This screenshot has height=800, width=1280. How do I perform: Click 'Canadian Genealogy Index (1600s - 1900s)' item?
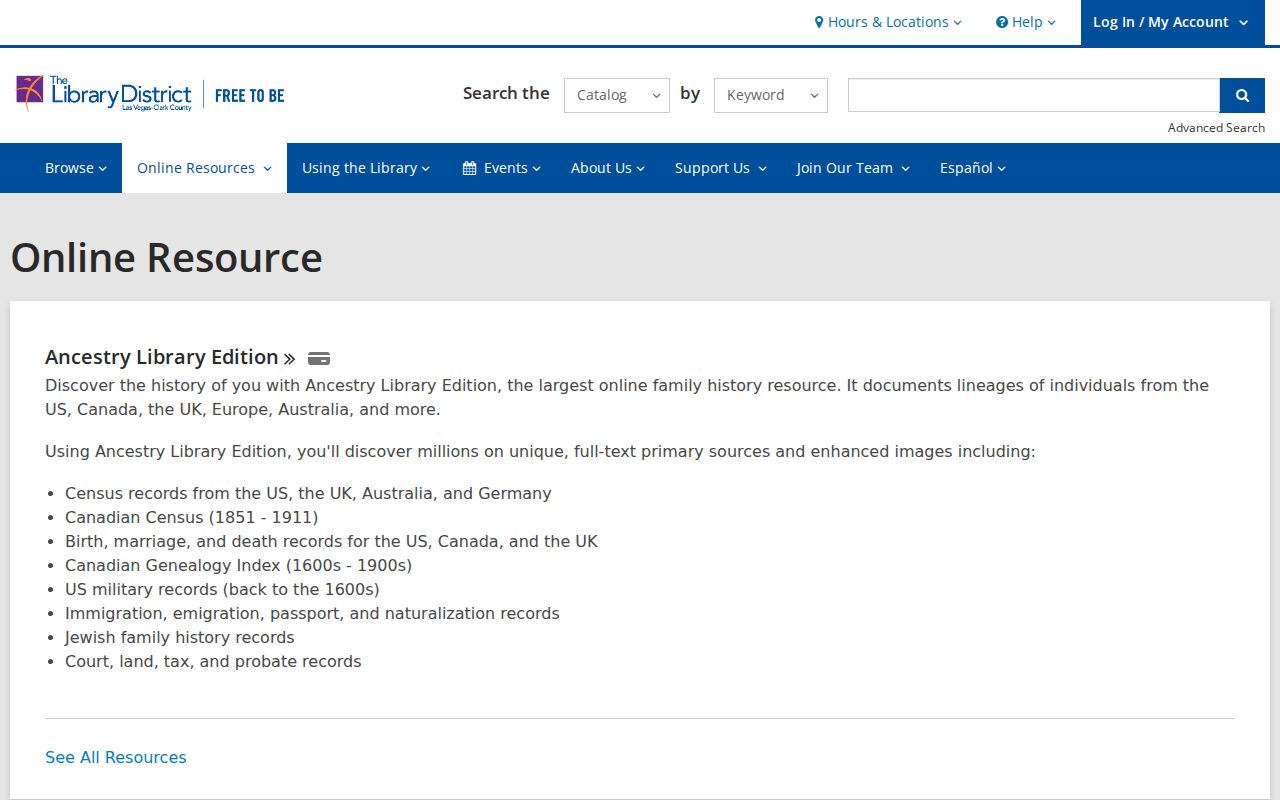[238, 565]
